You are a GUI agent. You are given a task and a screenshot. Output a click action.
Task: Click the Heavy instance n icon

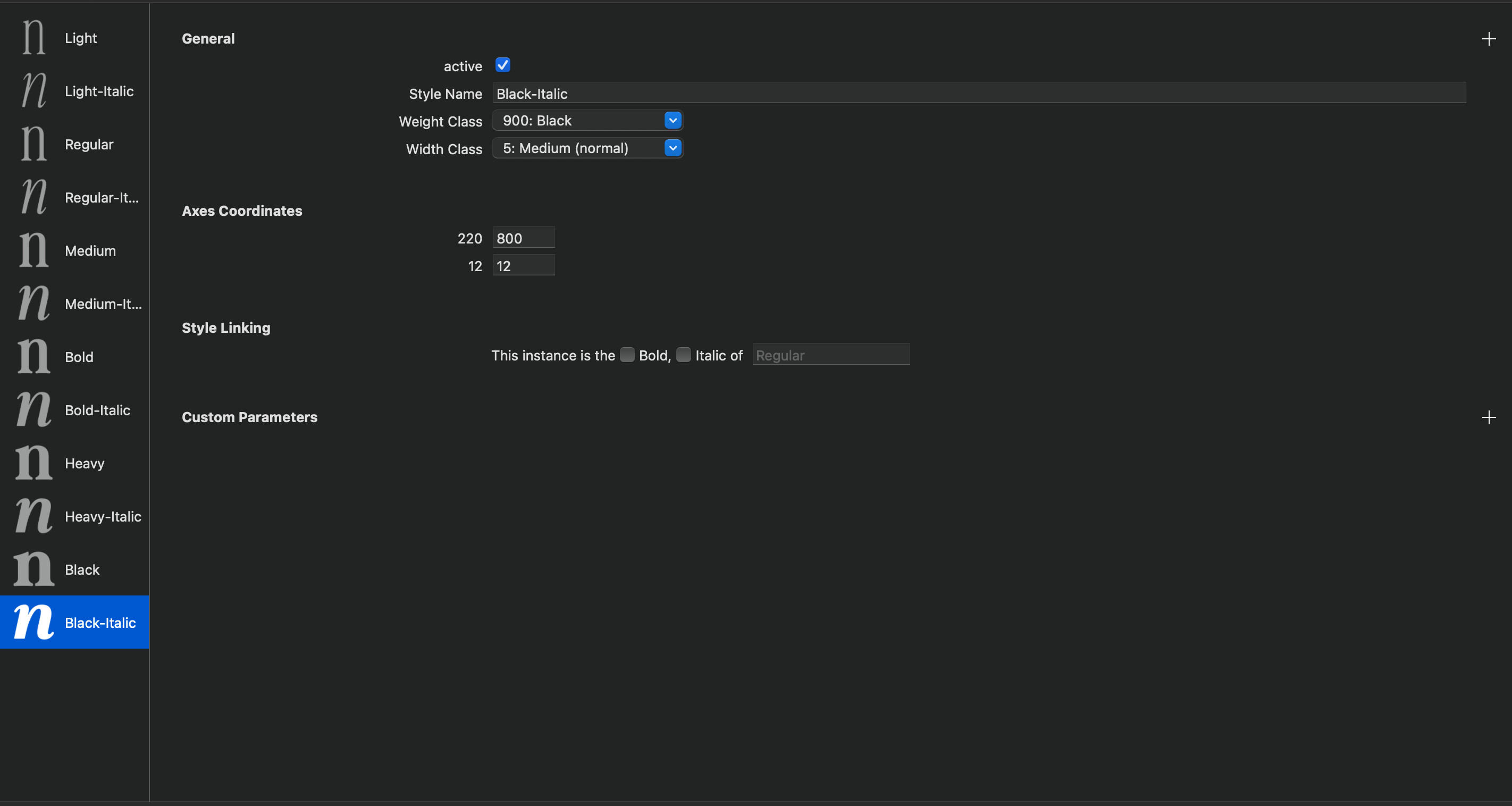point(33,463)
